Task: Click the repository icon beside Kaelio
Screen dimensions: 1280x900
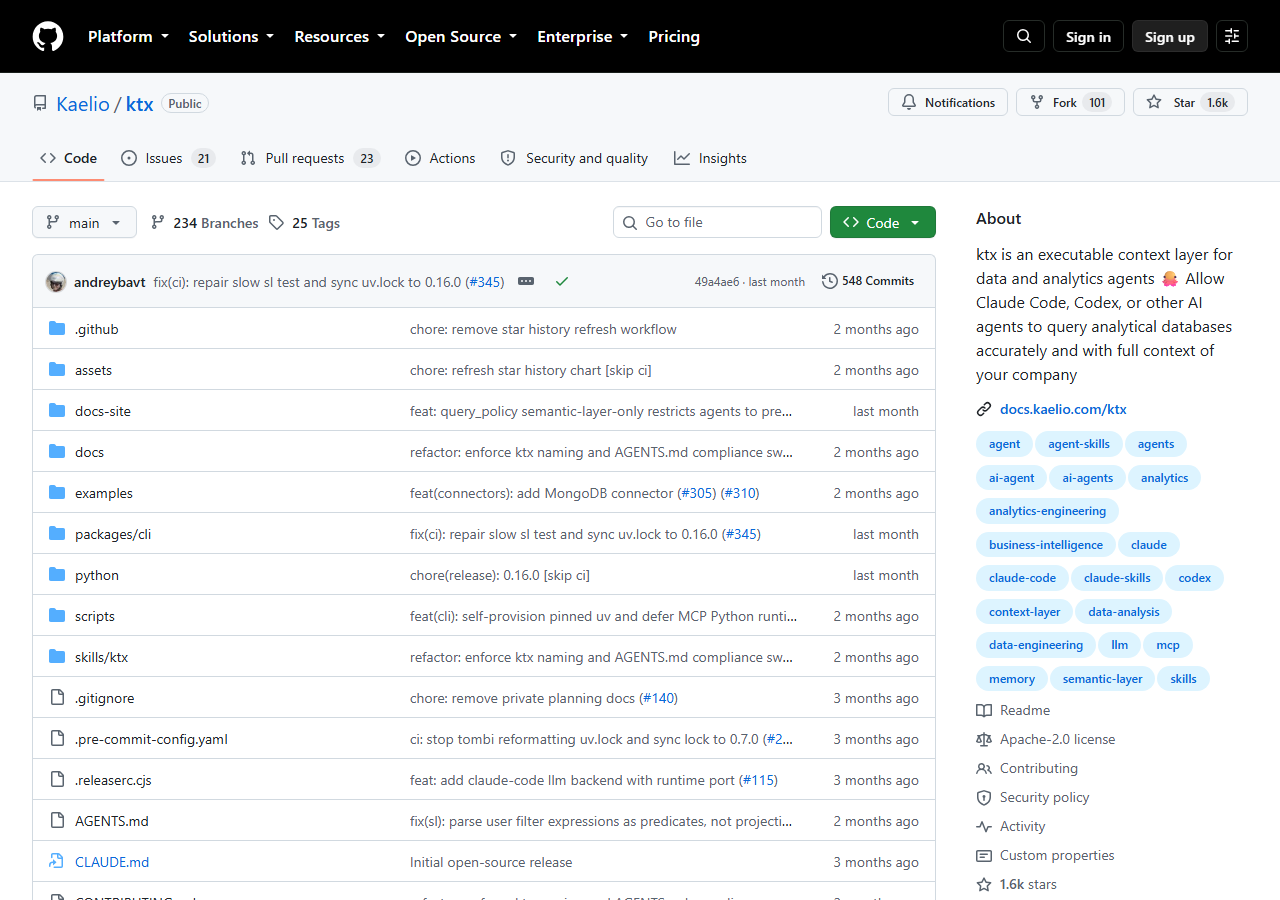Action: [x=40, y=103]
